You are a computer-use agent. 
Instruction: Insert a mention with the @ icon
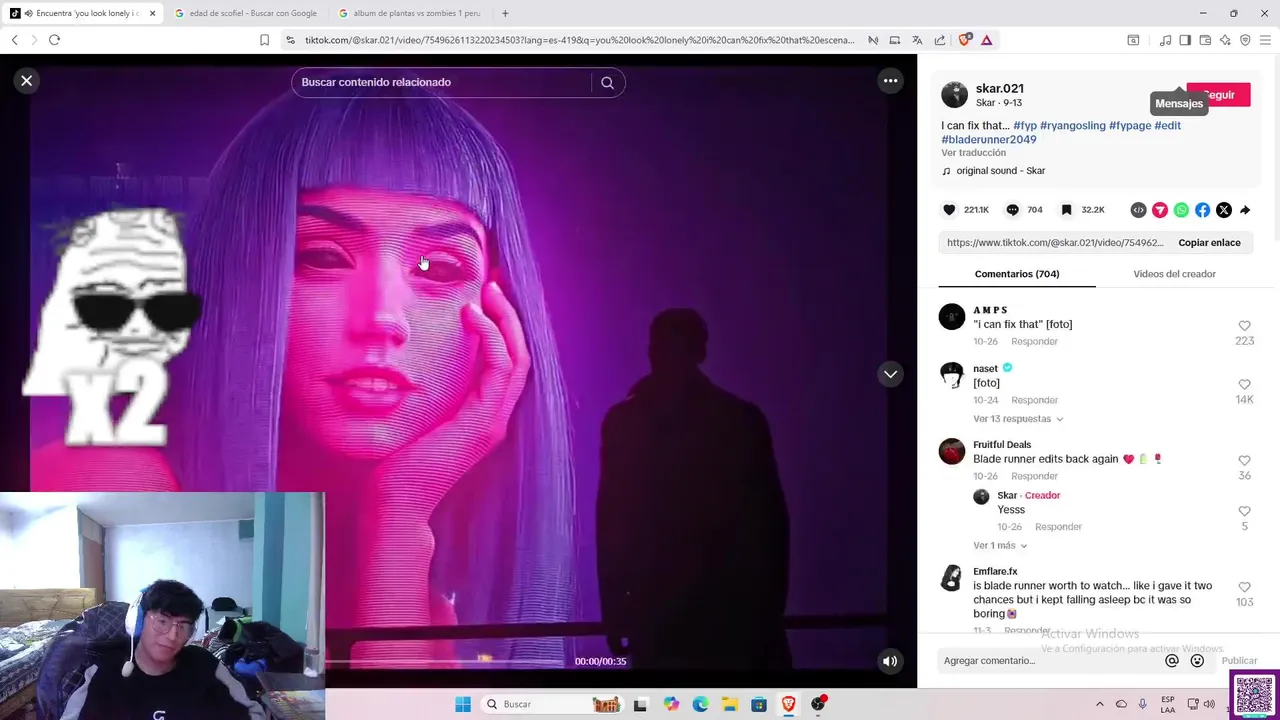pyautogui.click(x=1172, y=661)
